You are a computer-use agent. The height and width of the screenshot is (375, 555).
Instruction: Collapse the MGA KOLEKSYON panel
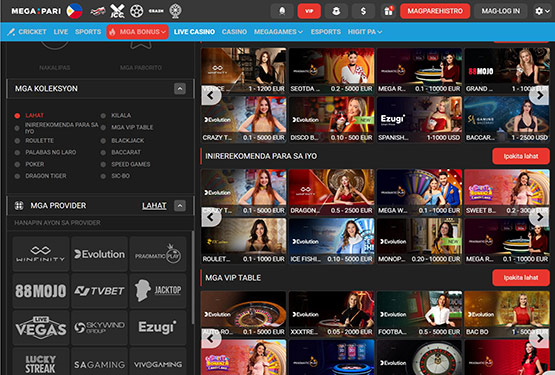(x=180, y=89)
